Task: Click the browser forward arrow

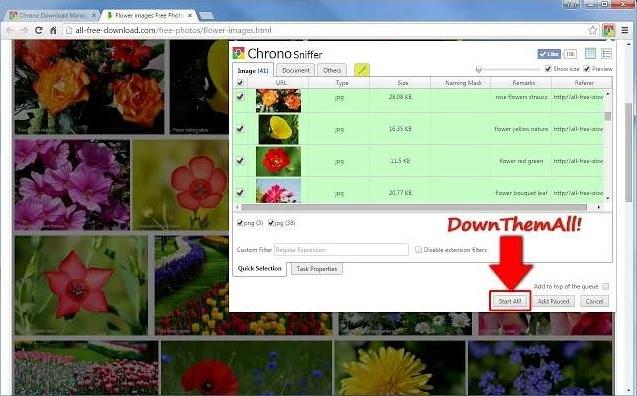Action: 24,30
